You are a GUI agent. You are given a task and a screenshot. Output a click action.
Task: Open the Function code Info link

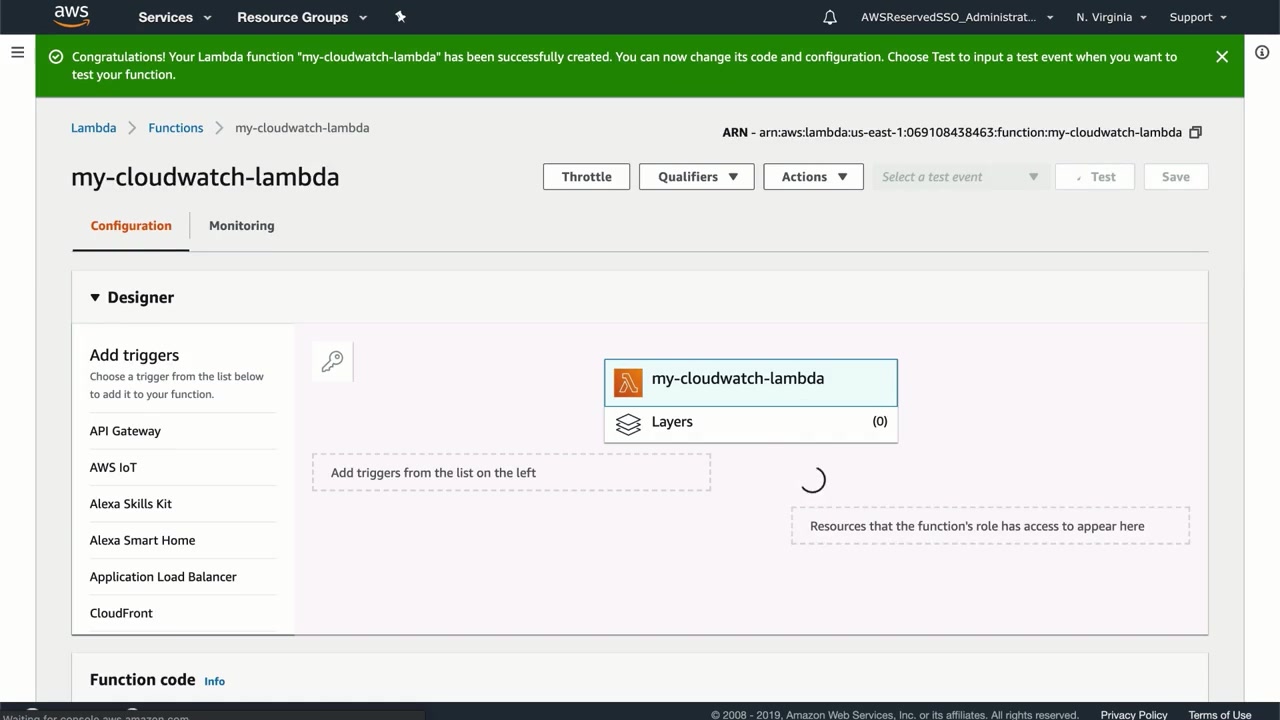pyautogui.click(x=215, y=681)
